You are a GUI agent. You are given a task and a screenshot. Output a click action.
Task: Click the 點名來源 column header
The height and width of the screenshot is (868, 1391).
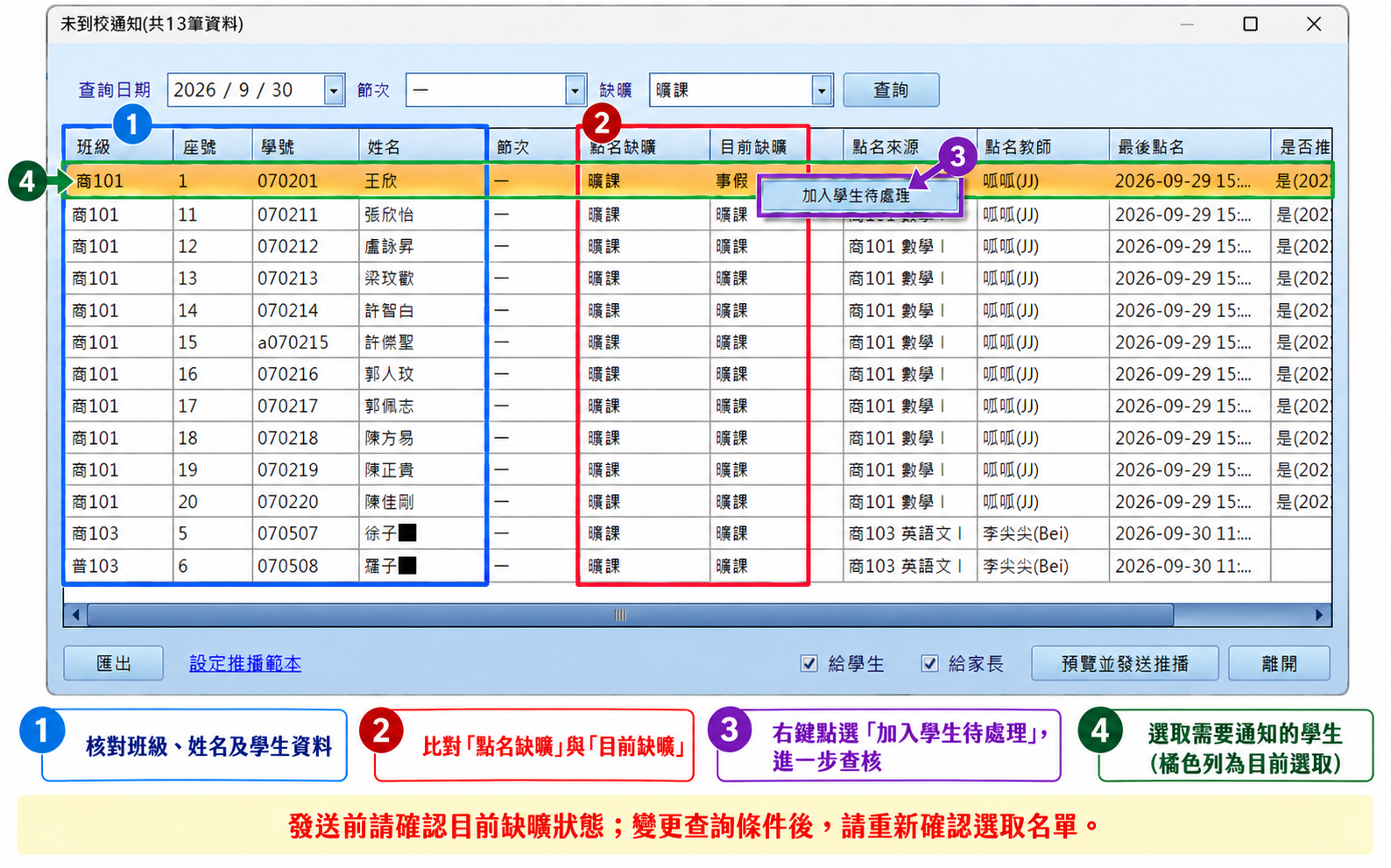(x=910, y=147)
